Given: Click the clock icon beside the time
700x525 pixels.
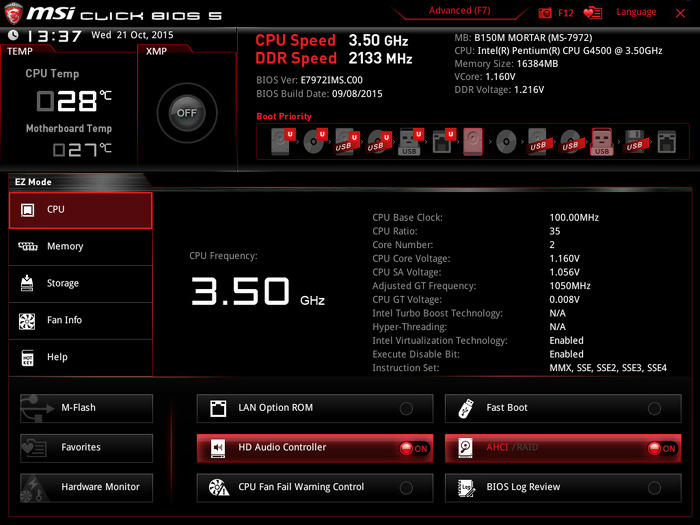Looking at the screenshot, I should 13,35.
